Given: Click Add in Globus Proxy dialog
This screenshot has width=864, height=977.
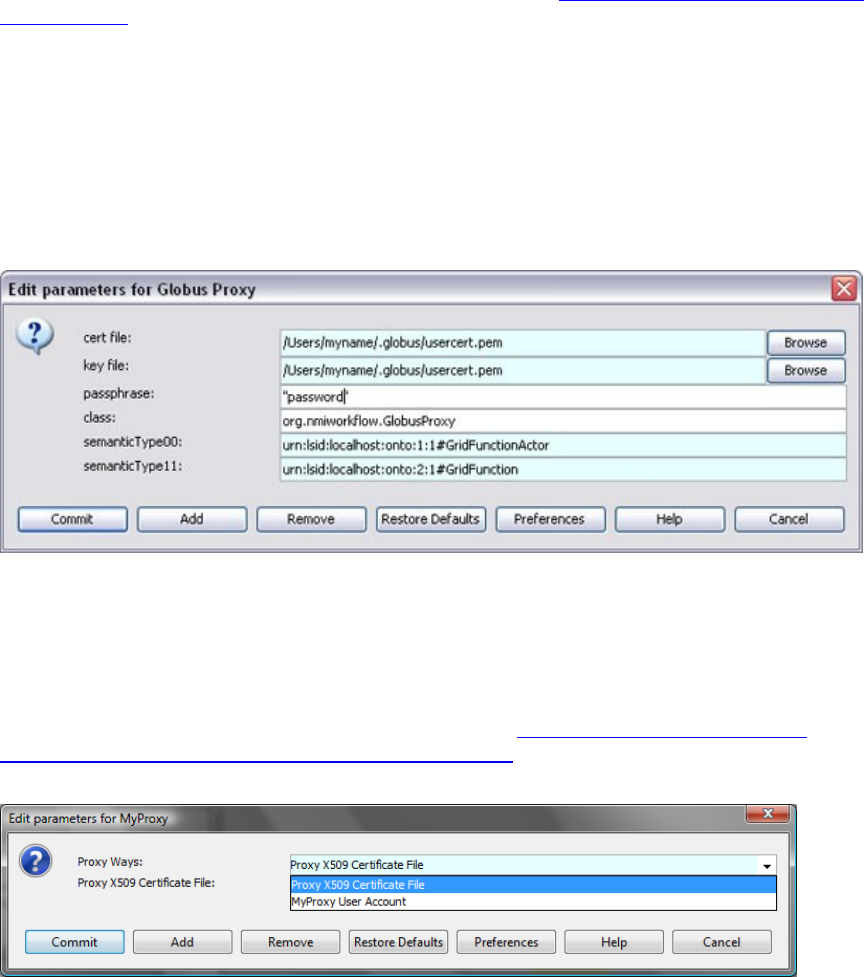Looking at the screenshot, I should 192,519.
